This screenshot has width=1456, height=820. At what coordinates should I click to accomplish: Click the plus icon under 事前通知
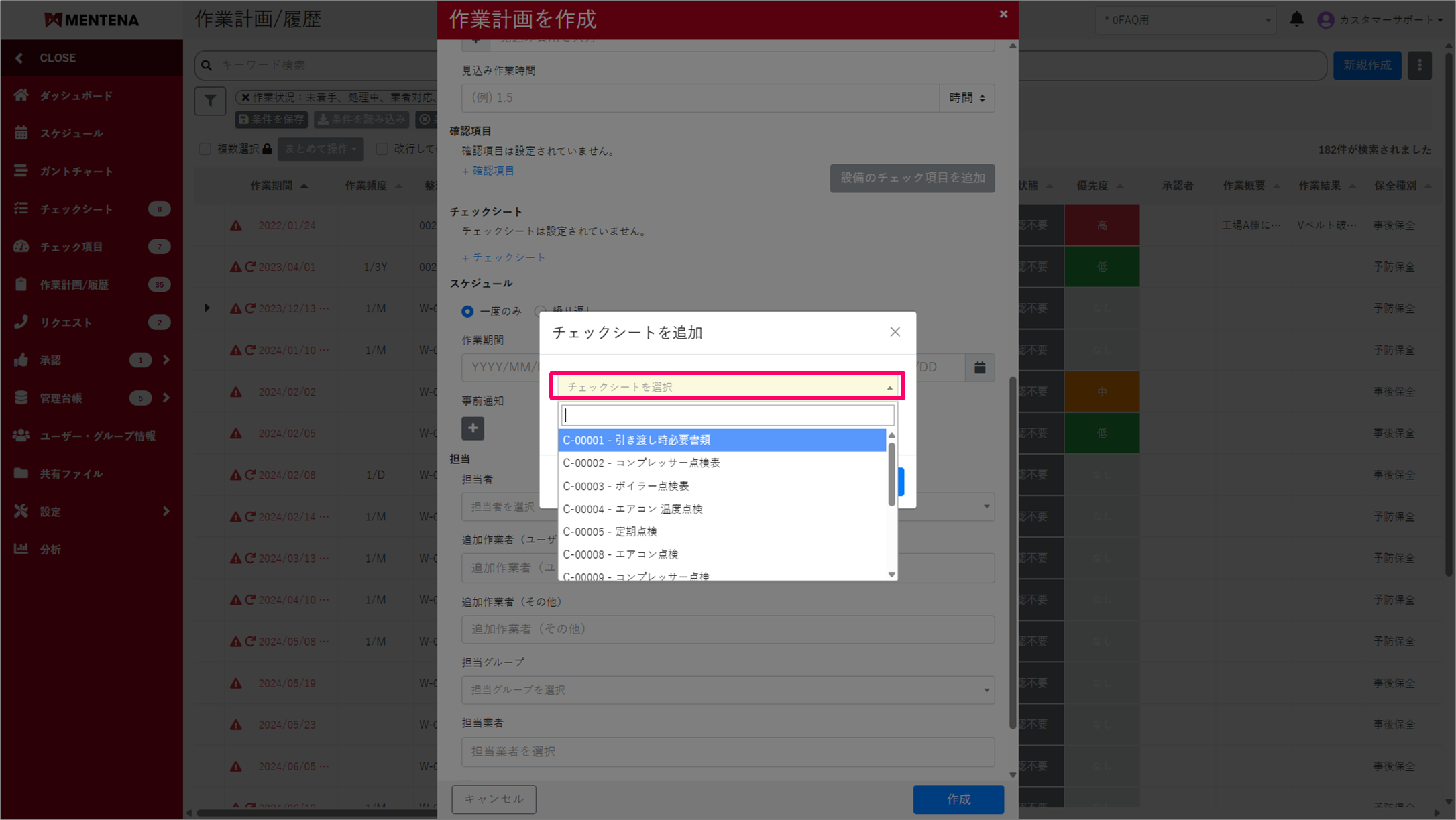point(473,428)
